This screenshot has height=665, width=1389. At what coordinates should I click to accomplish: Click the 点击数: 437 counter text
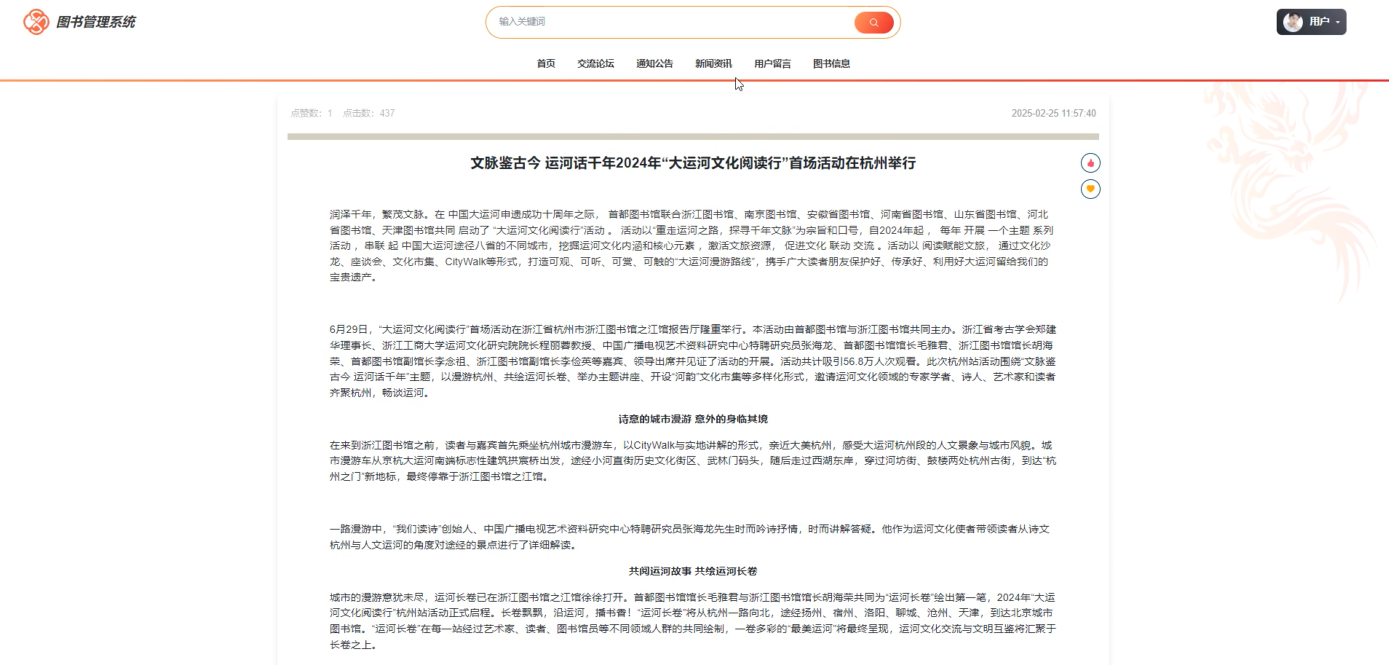[369, 114]
